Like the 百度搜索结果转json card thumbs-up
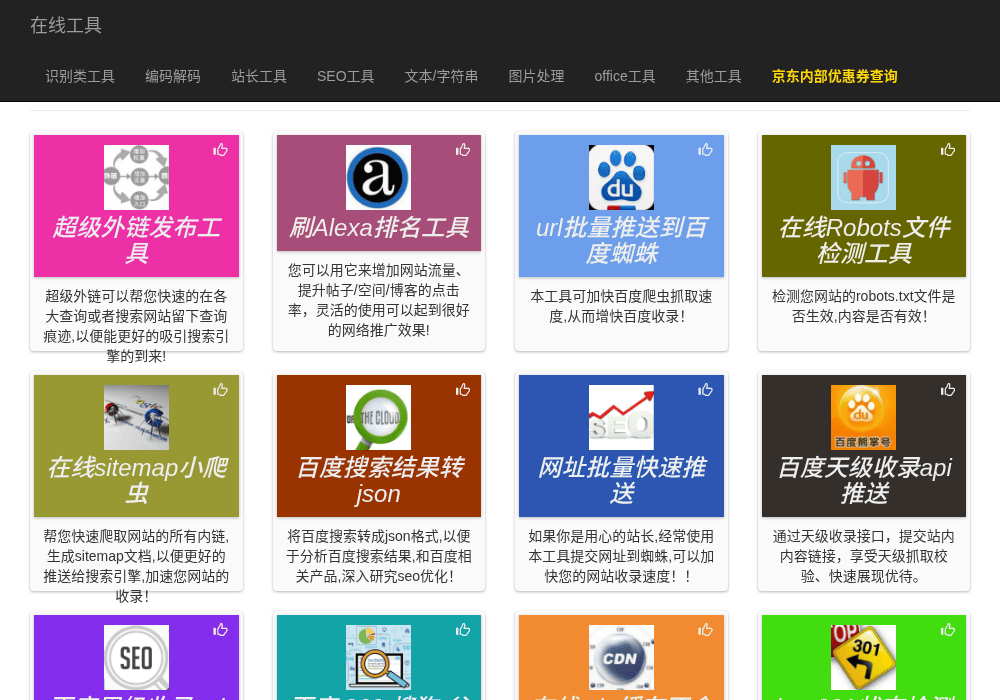This screenshot has width=1000, height=700. click(x=462, y=390)
